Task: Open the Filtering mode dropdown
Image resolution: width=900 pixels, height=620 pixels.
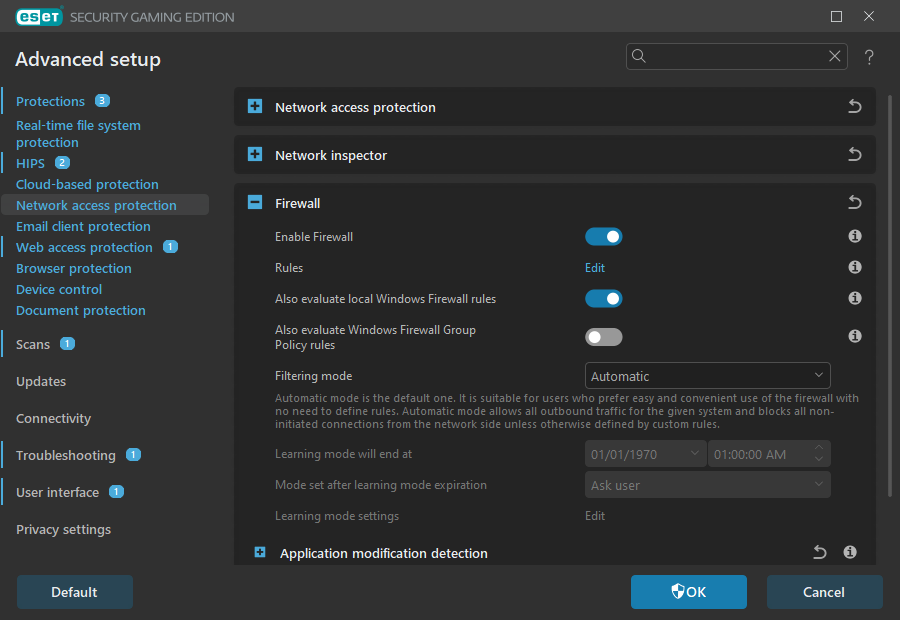Action: coord(707,376)
